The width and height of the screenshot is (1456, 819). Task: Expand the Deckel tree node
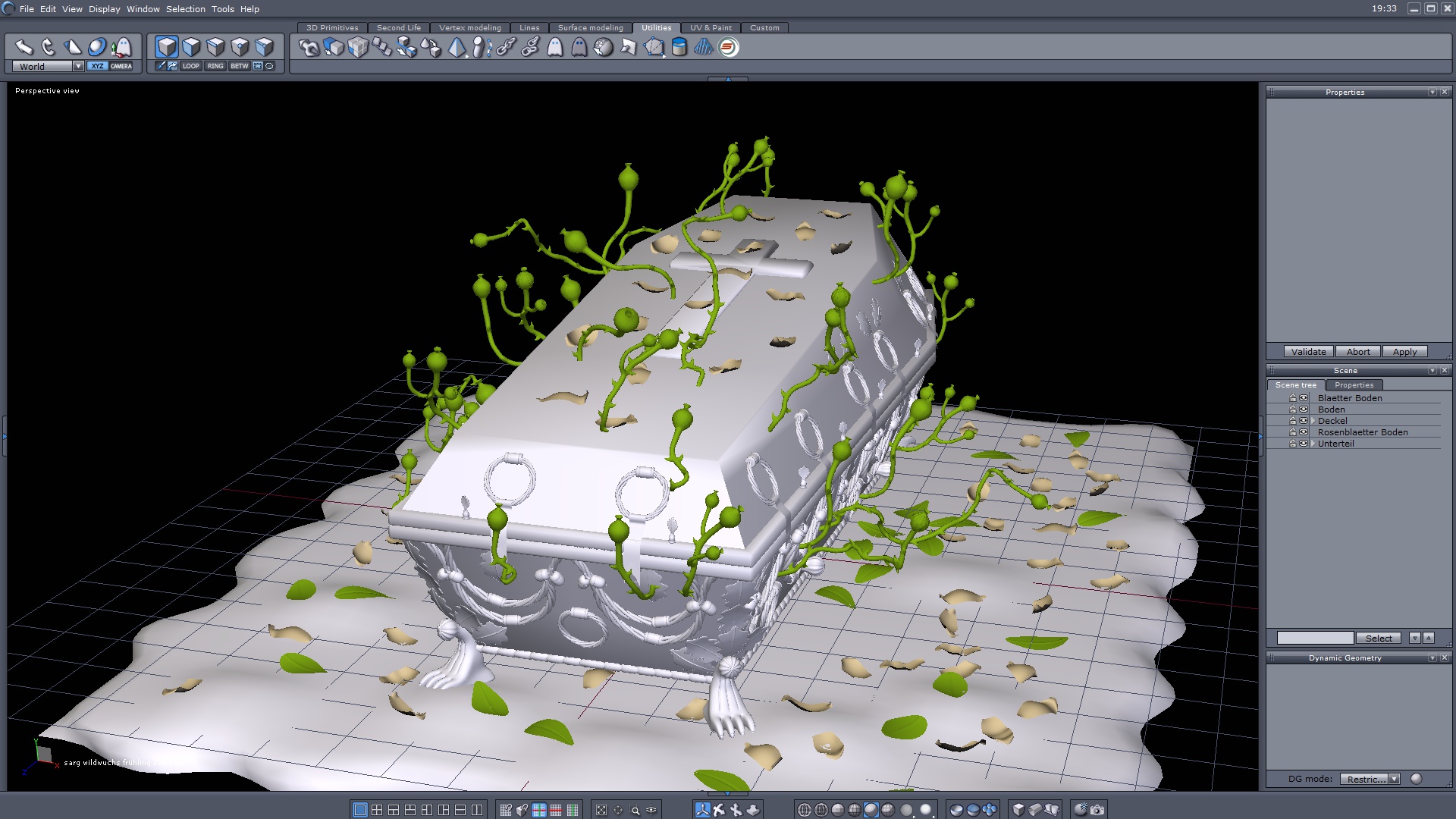(1313, 421)
